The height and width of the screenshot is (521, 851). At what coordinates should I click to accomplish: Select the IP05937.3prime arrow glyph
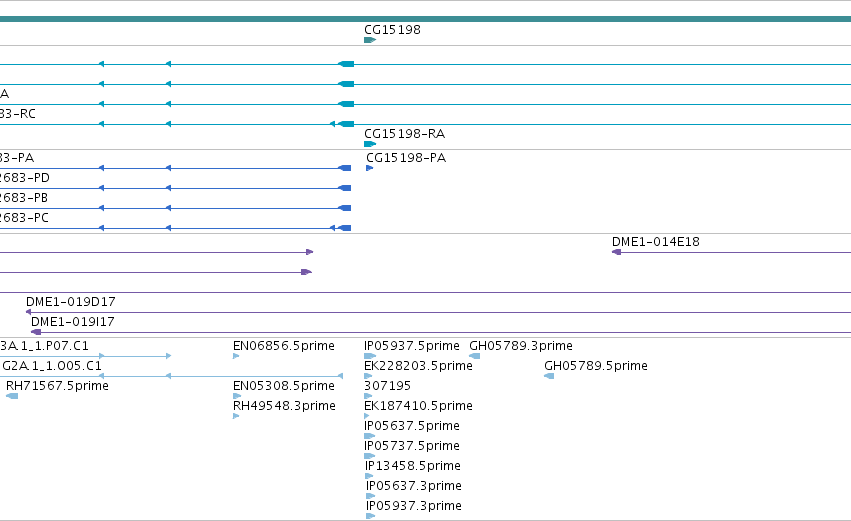[x=371, y=516]
